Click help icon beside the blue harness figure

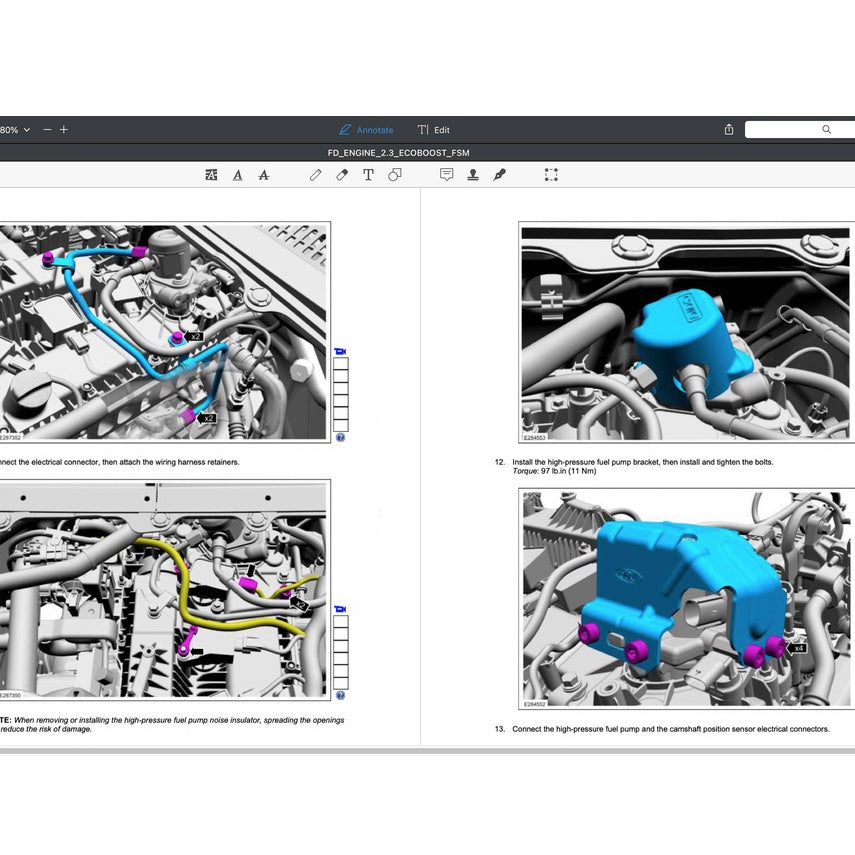341,438
